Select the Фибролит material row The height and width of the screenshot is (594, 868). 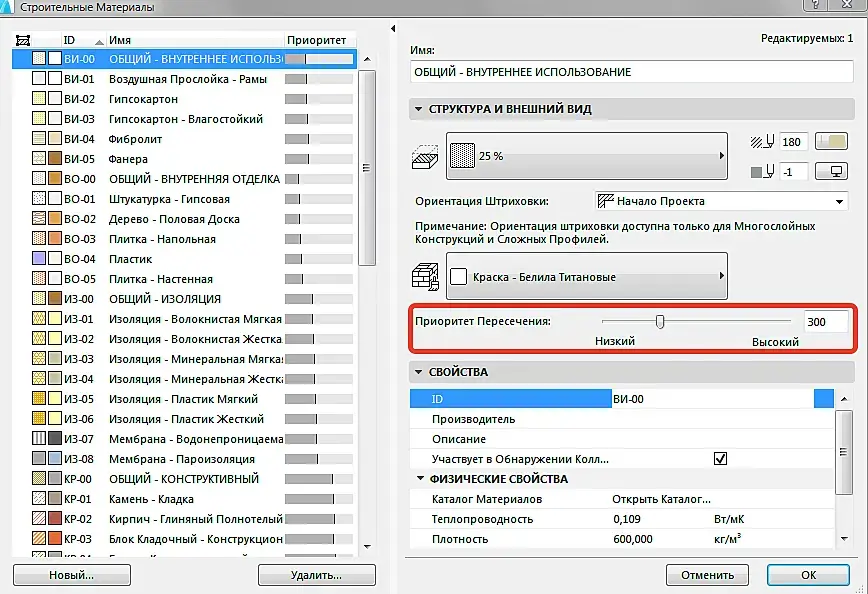point(184,139)
